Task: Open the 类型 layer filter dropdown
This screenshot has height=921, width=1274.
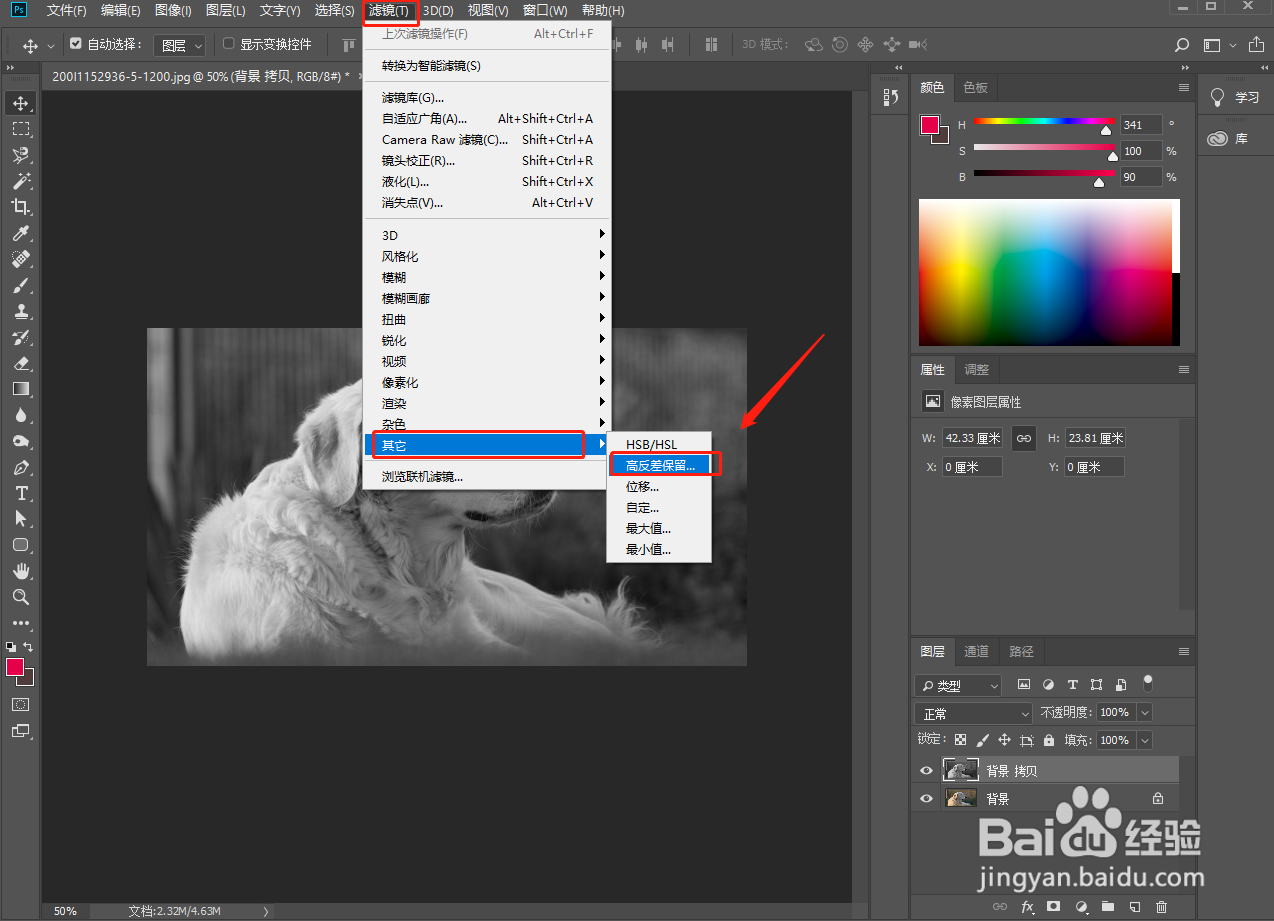Action: pos(958,685)
